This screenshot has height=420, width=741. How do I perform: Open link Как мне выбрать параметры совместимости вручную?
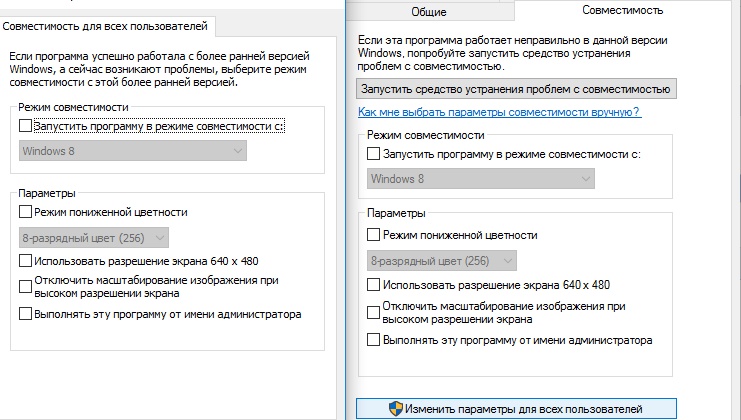[499, 112]
